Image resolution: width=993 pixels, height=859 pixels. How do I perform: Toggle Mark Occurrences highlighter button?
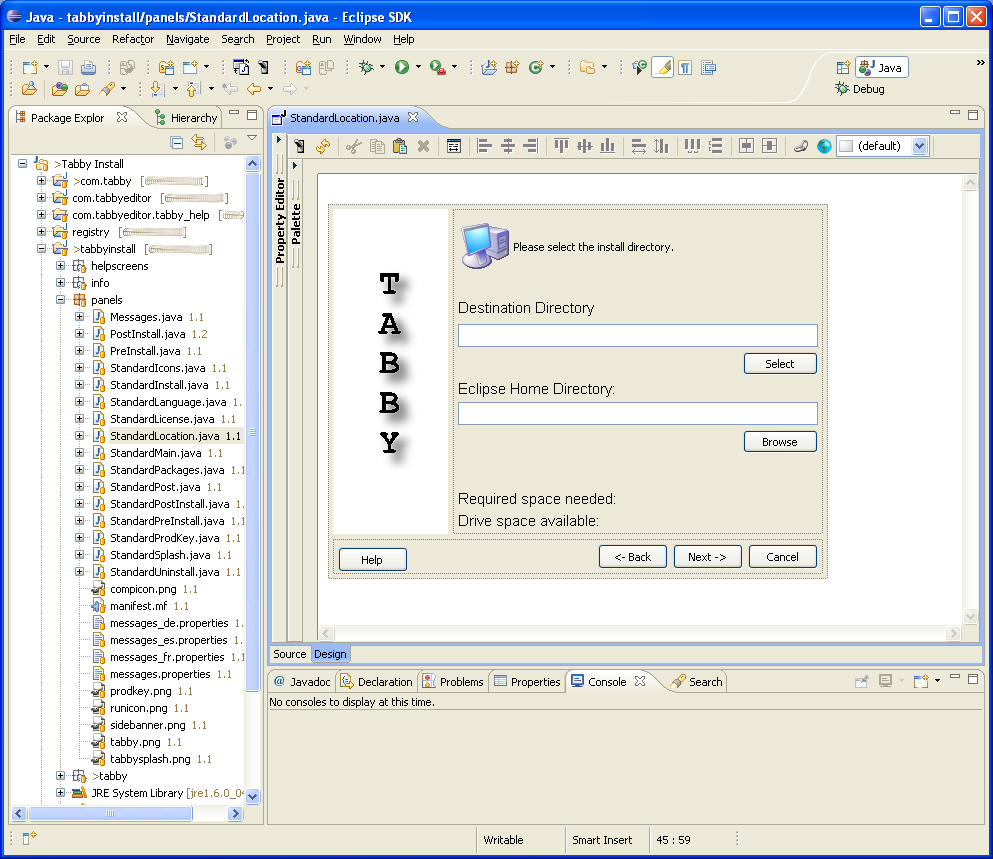[662, 67]
